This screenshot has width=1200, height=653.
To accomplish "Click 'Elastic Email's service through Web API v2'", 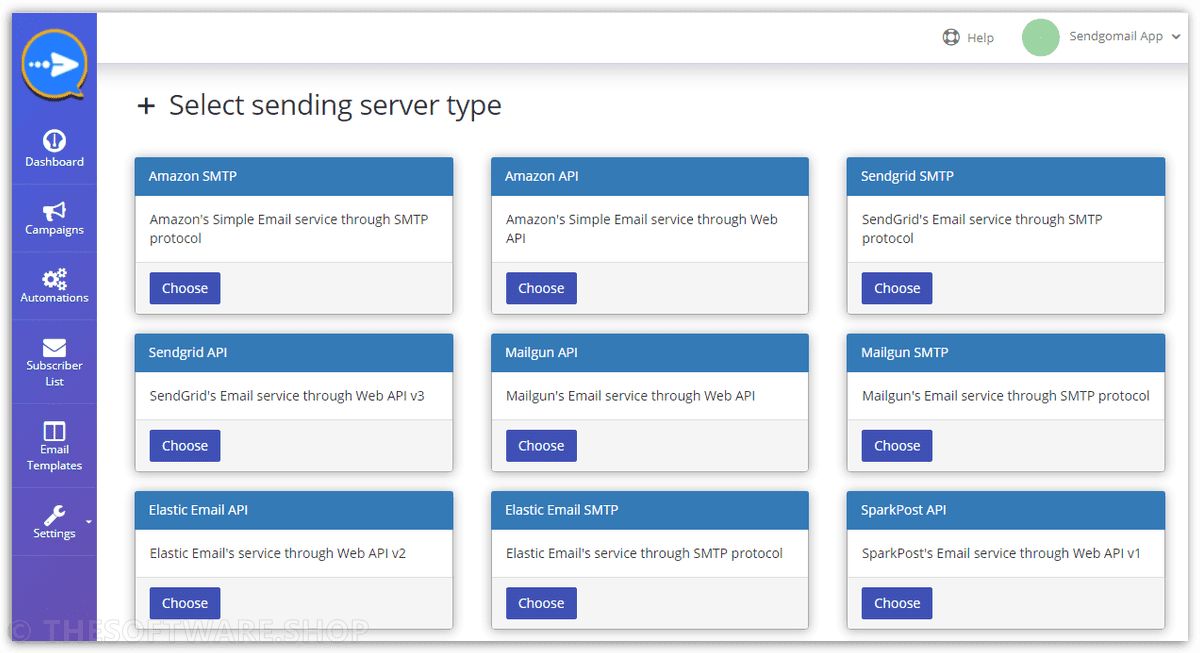I will [x=278, y=553].
